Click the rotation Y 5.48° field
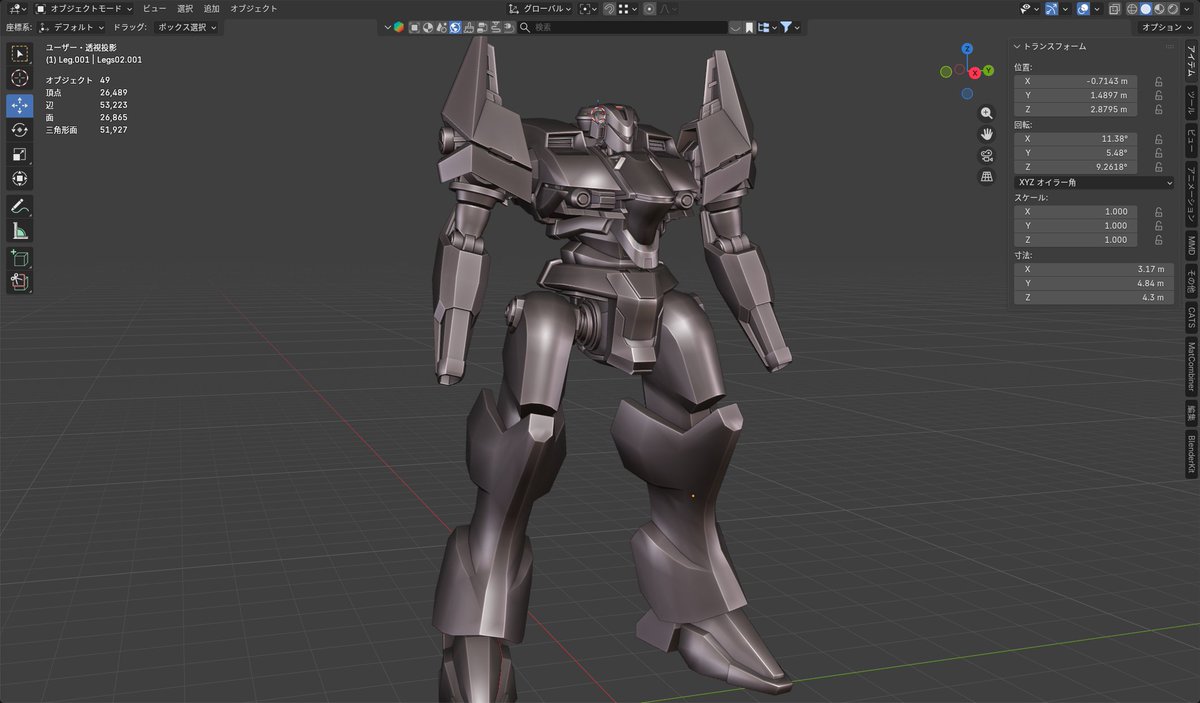1200x703 pixels. tap(1075, 153)
